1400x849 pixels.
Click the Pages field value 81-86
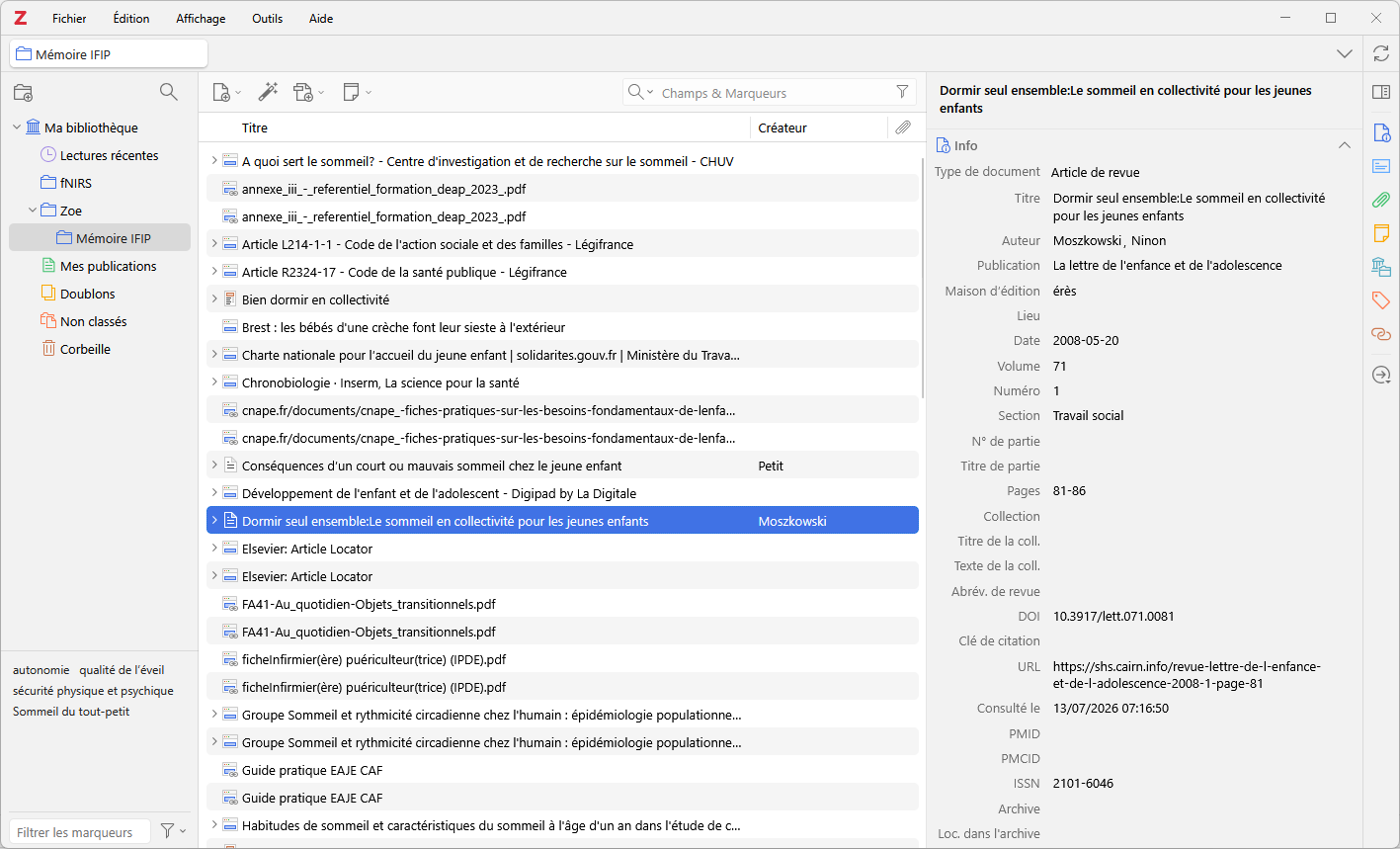click(x=1069, y=490)
